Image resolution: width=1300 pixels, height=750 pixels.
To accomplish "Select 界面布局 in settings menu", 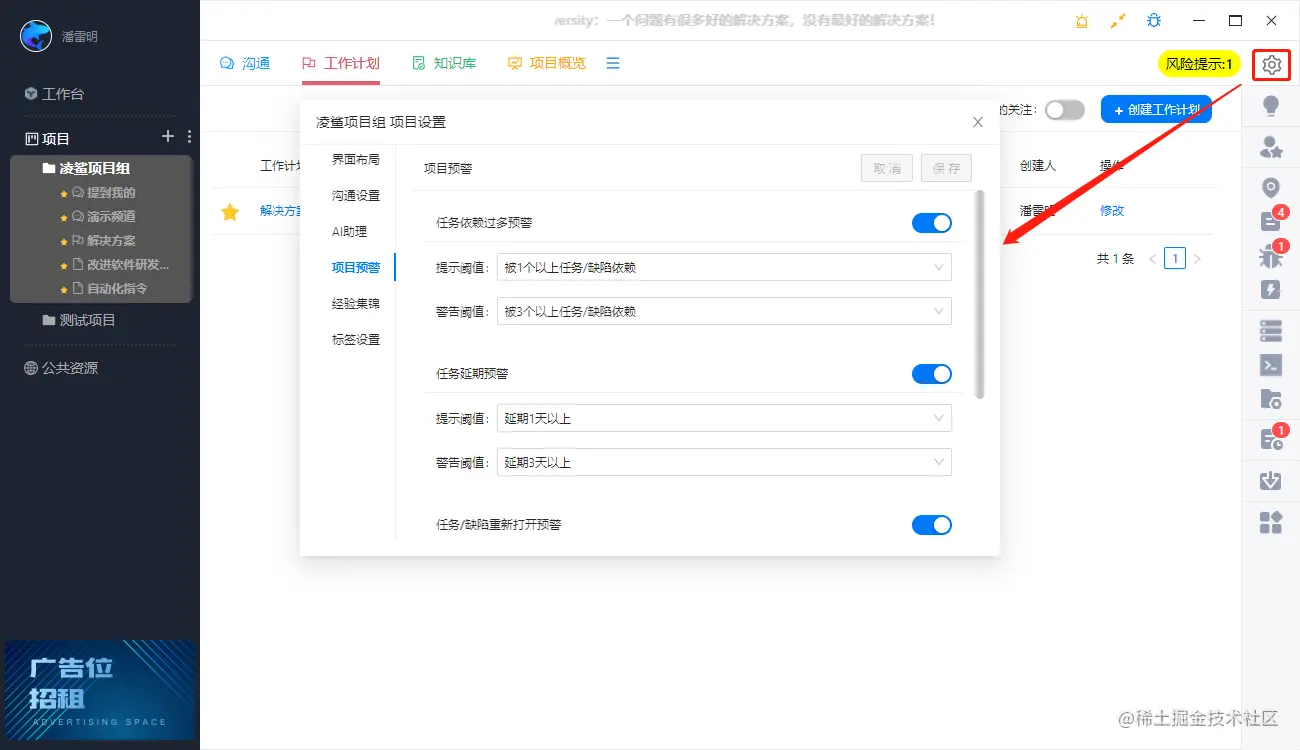I will (x=356, y=159).
